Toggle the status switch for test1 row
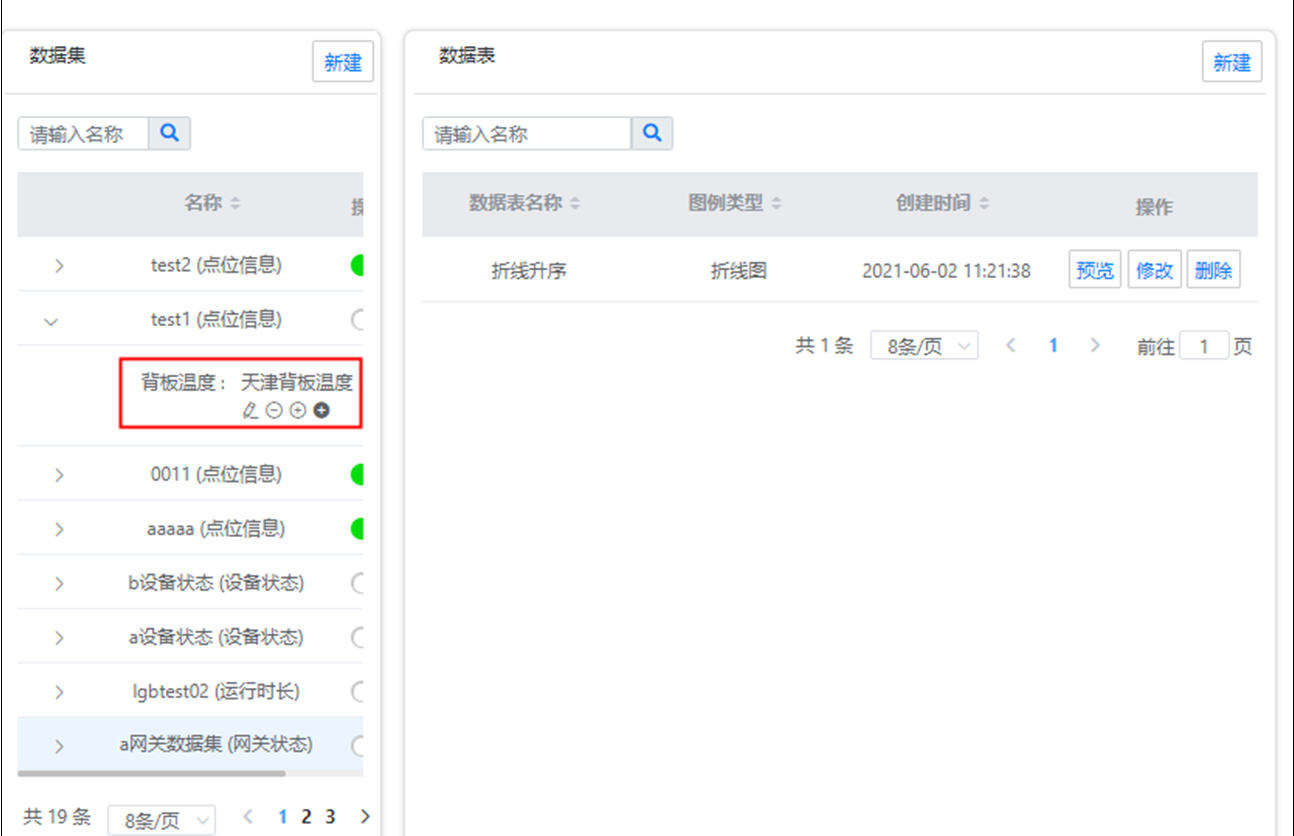This screenshot has height=836, width=1294. click(357, 319)
